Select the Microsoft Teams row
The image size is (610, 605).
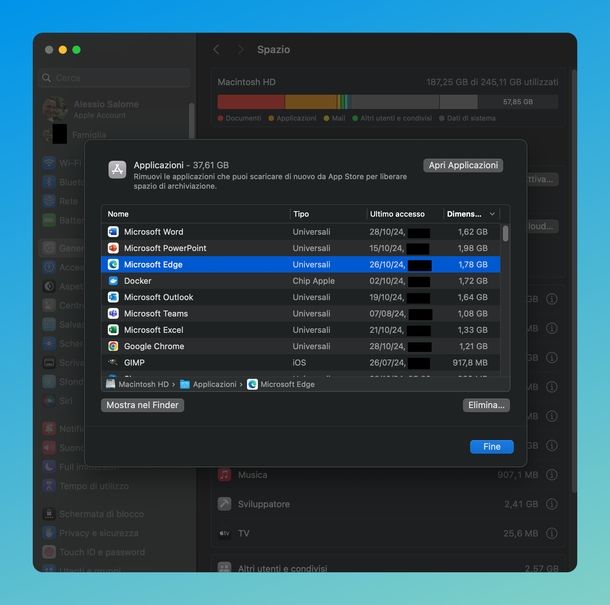click(x=300, y=314)
